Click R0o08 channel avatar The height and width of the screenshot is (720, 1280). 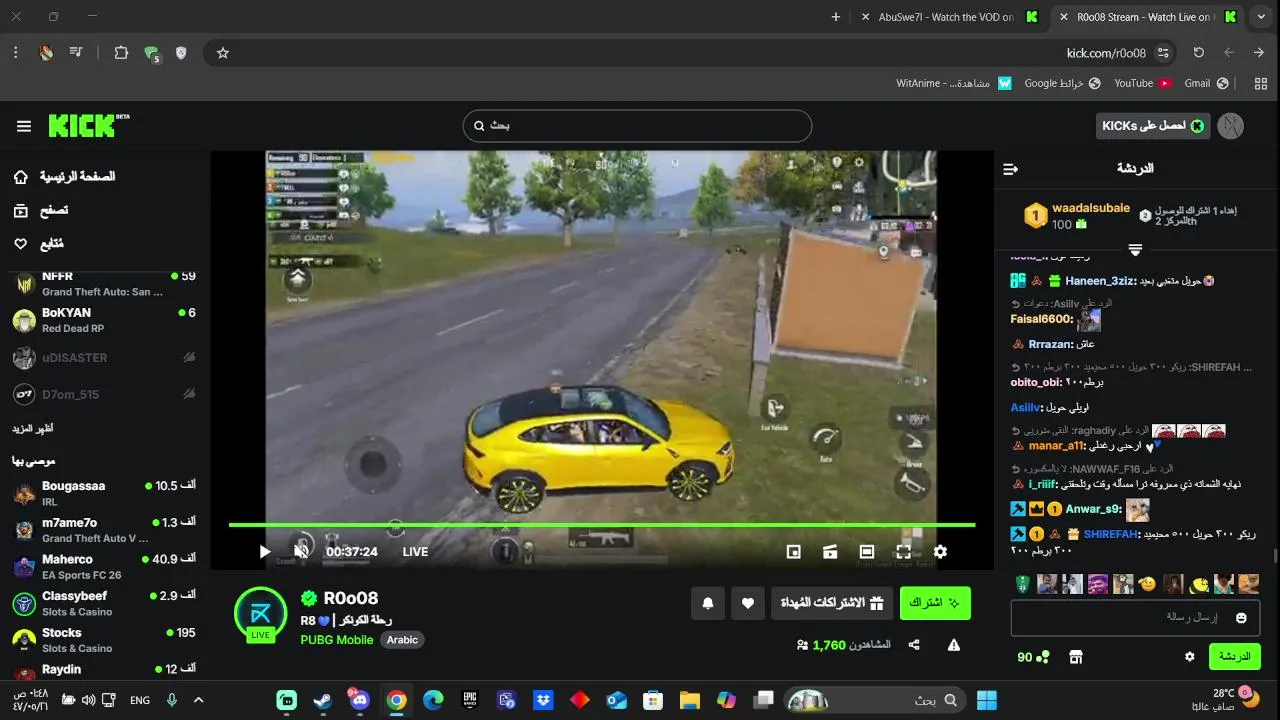pyautogui.click(x=260, y=613)
